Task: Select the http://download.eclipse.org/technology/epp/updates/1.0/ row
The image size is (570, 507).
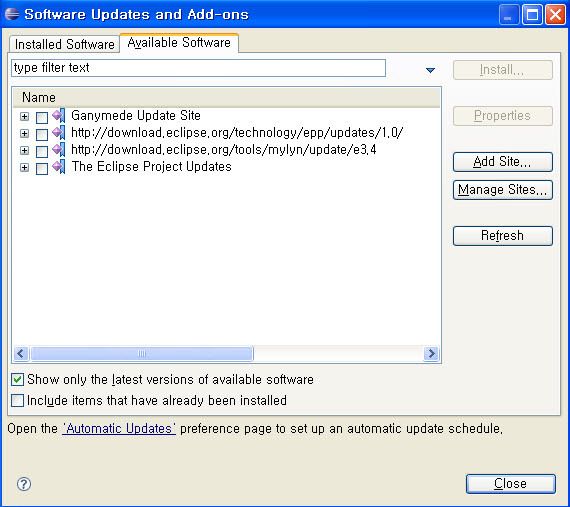Action: click(237, 133)
